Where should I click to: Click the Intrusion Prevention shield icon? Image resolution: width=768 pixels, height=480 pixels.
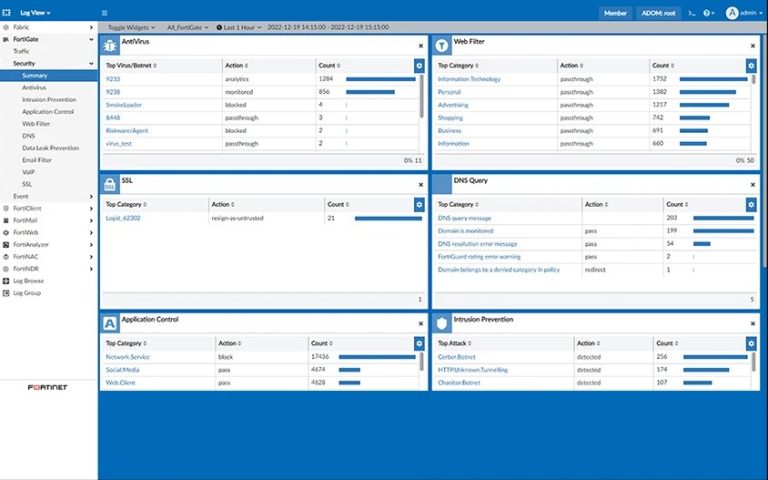(442, 324)
